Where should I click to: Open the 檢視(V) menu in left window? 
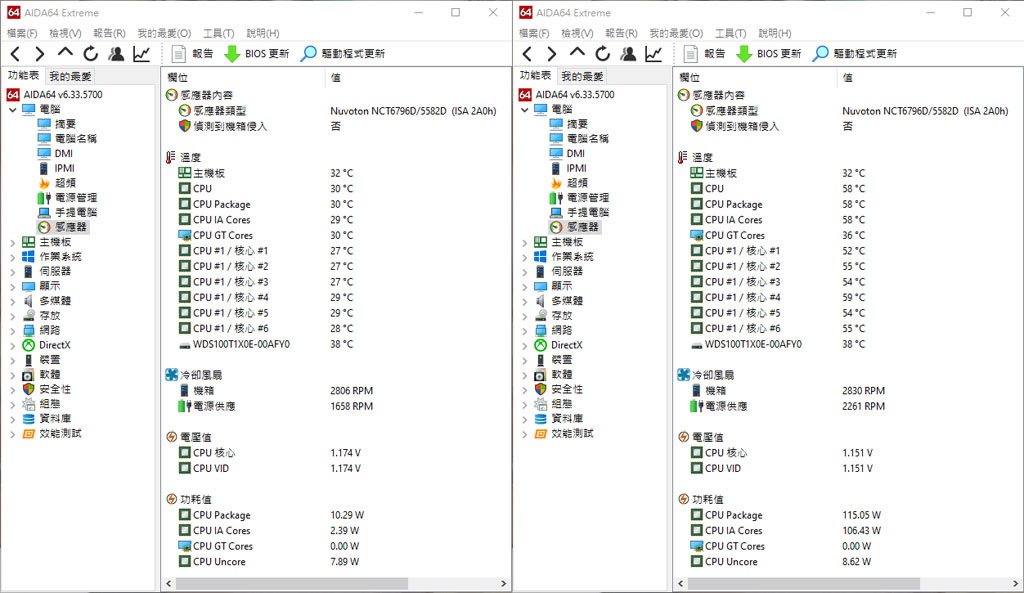65,33
